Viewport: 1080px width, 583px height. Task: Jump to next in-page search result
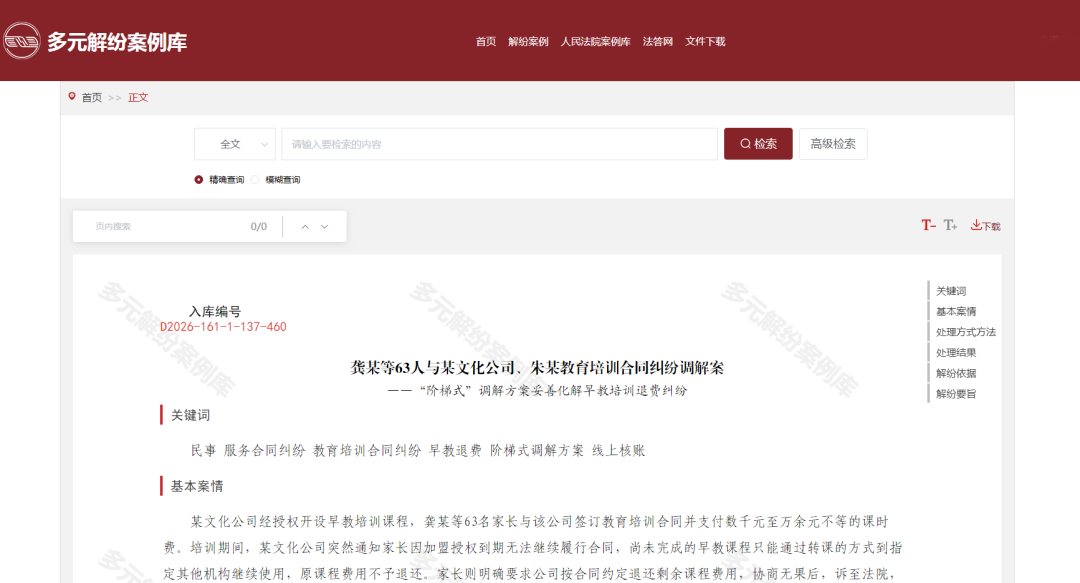(324, 227)
